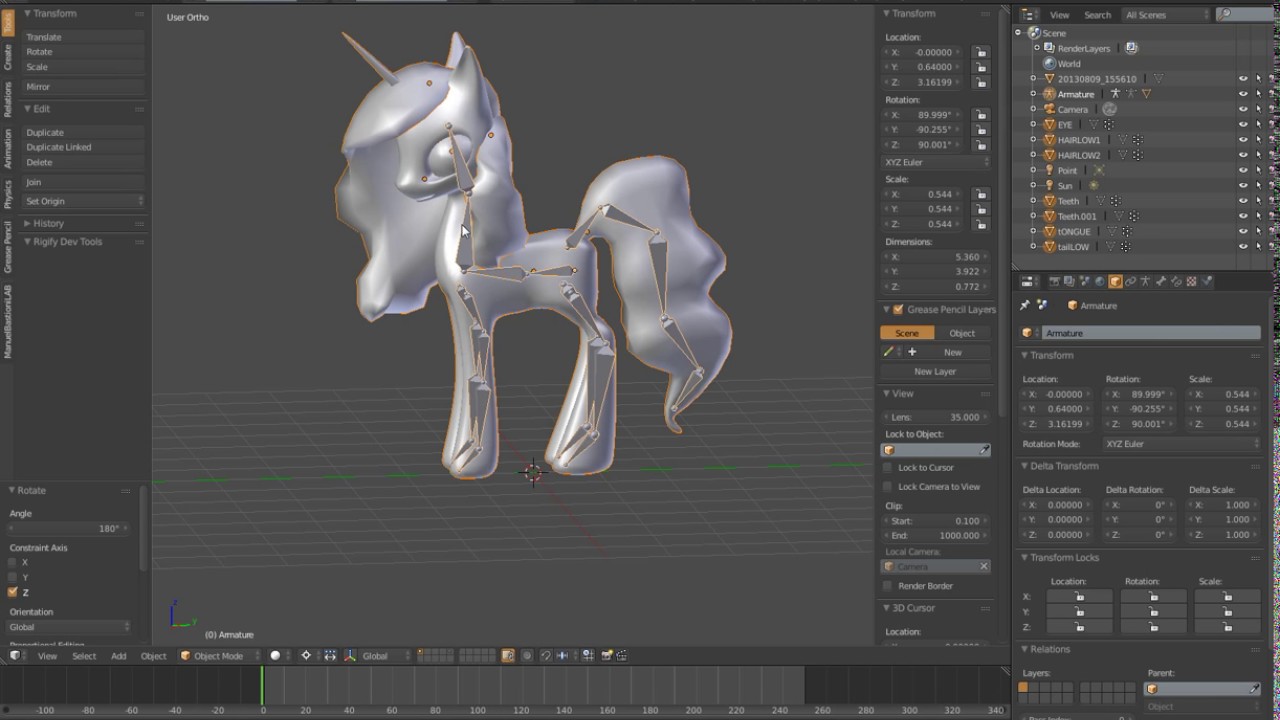Open the Bone Constraints properties tab
This screenshot has width=1280, height=720.
(x=1175, y=282)
